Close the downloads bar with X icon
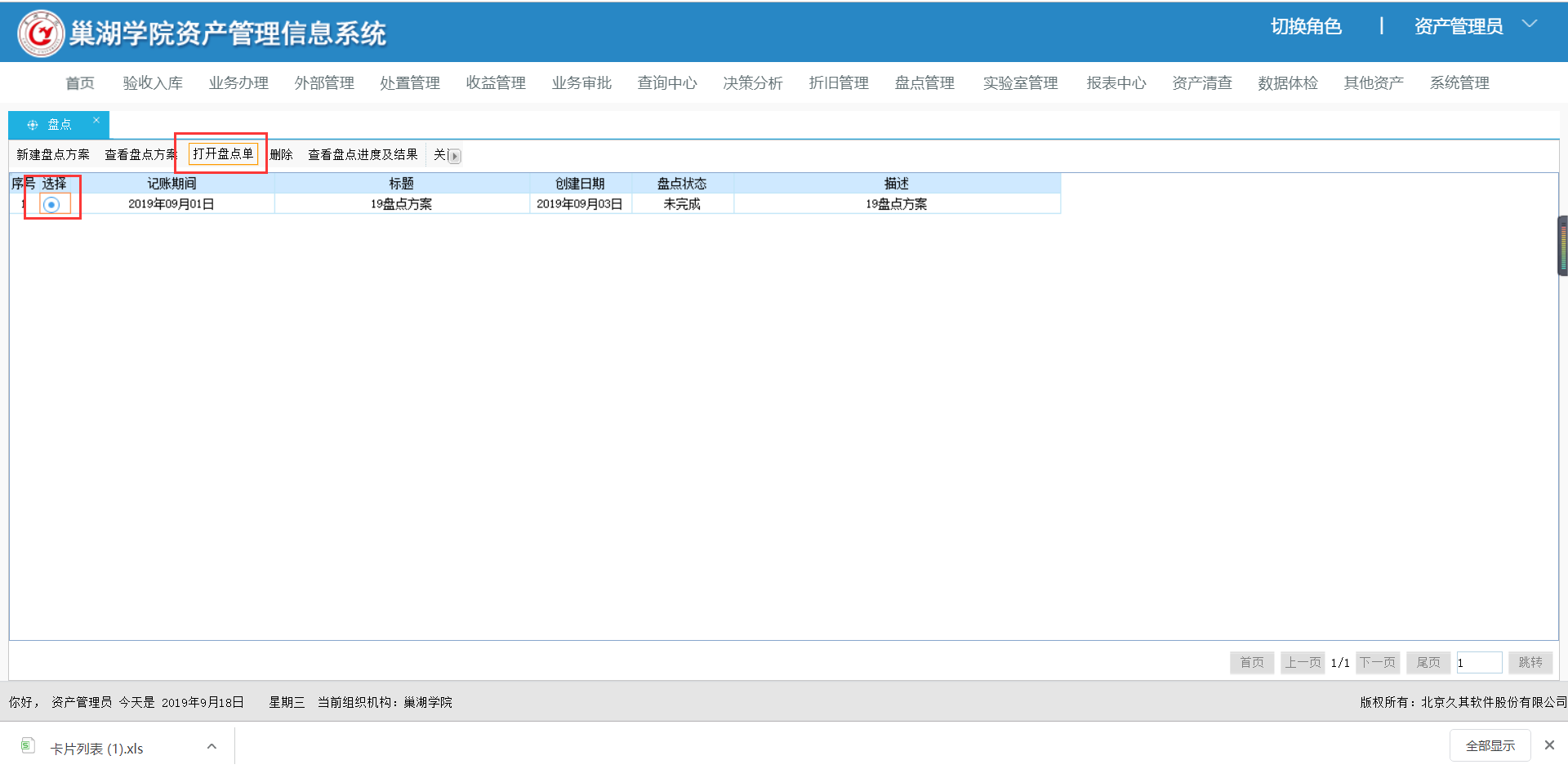 (1548, 745)
